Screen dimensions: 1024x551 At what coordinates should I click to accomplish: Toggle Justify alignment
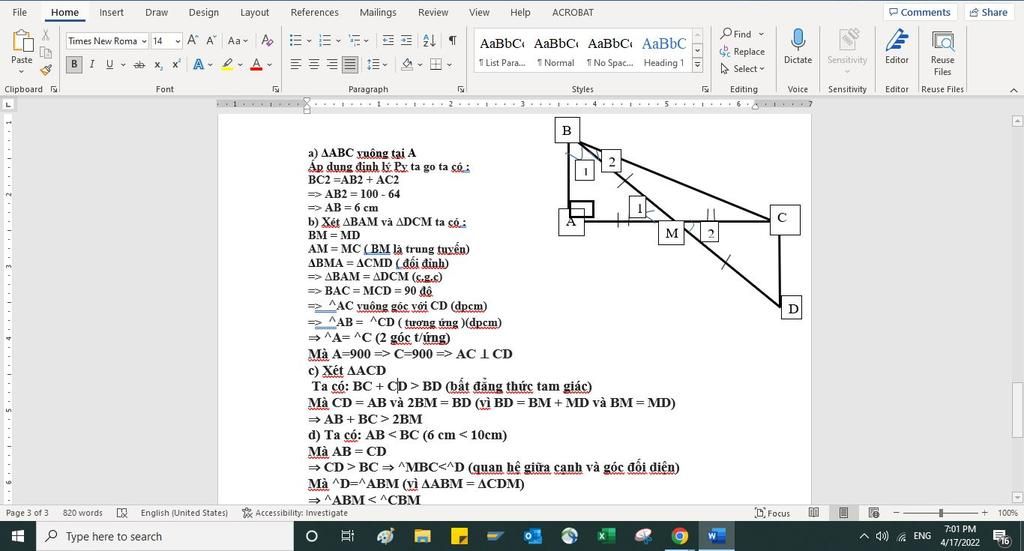(x=350, y=65)
